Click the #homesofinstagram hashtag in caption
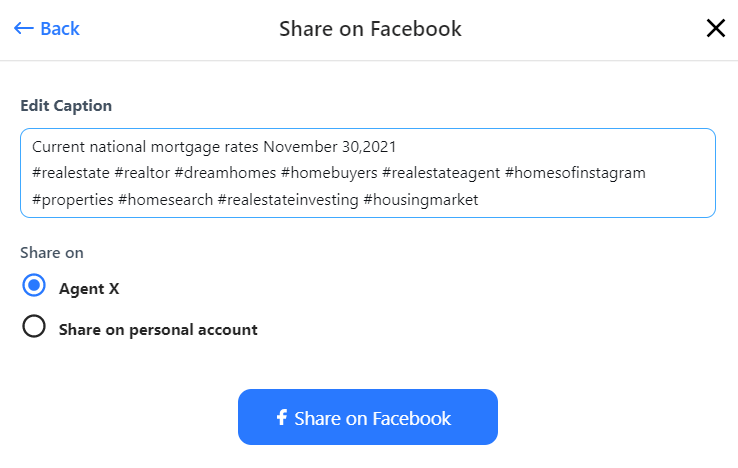738x468 pixels. point(575,173)
